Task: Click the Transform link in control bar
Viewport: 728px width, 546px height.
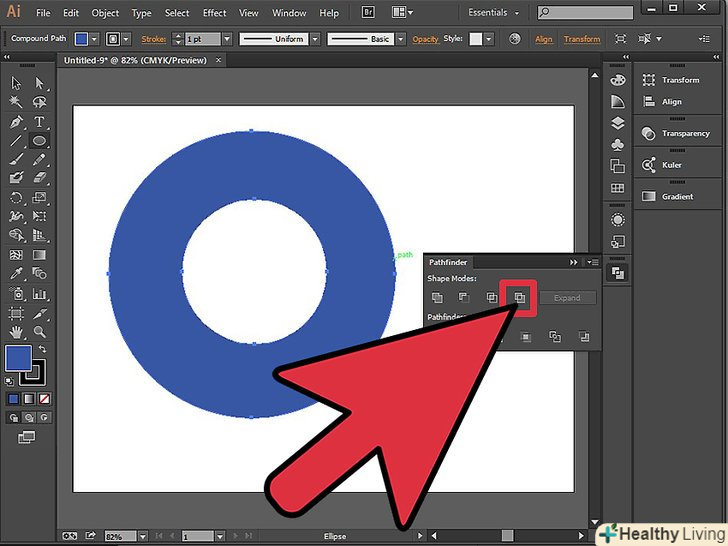Action: (582, 39)
